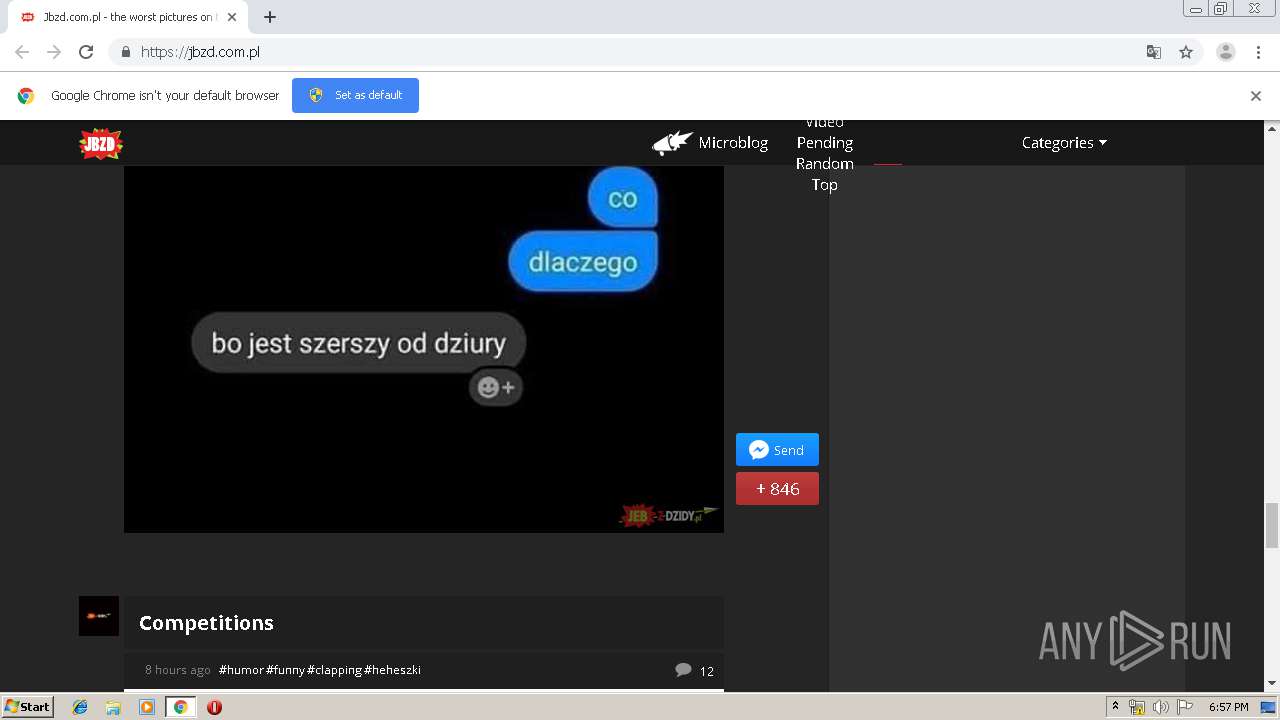Image resolution: width=1280 pixels, height=720 pixels.
Task: Open the #clapping tag
Action: pos(334,670)
